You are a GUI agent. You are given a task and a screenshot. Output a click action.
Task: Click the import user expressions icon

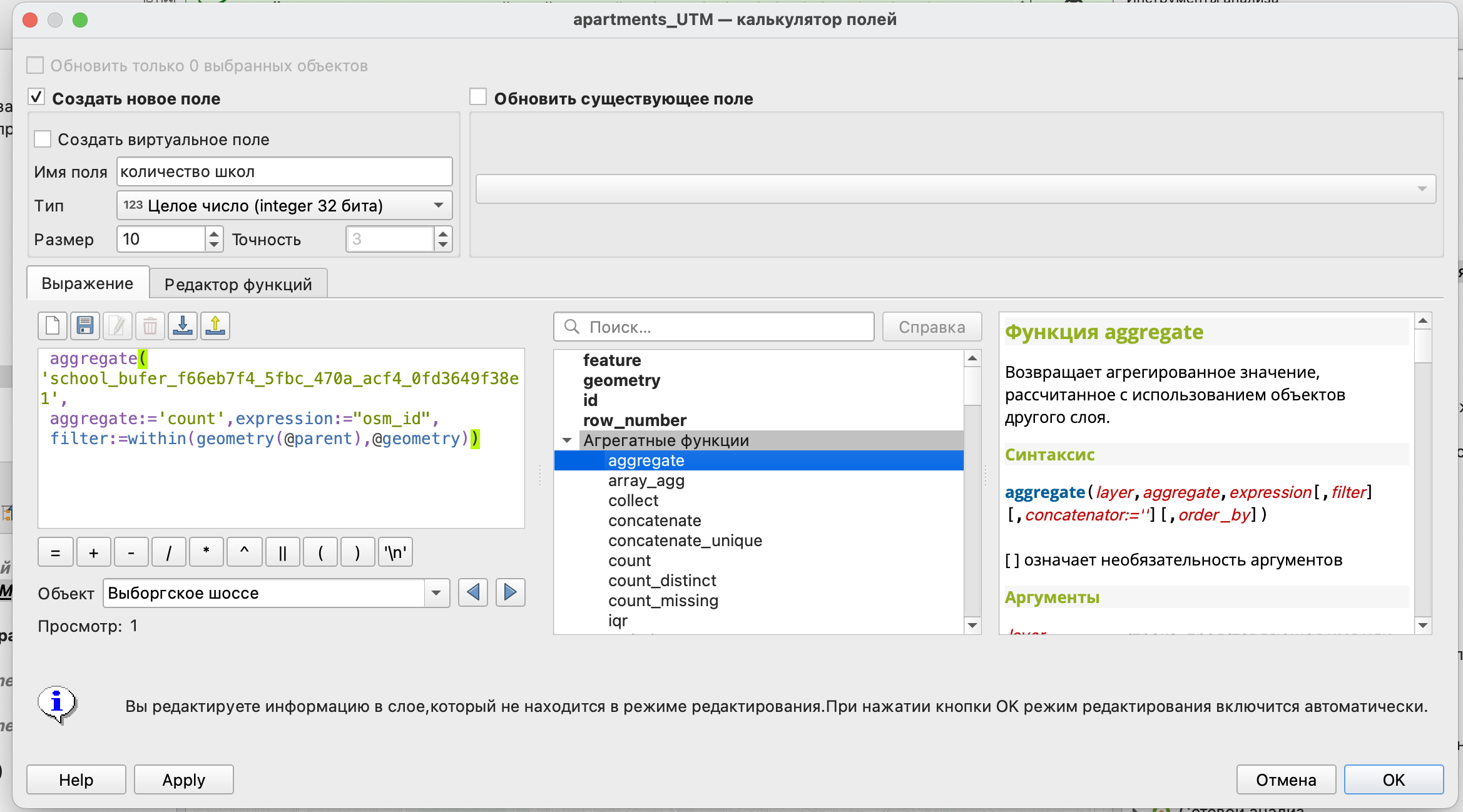[183, 326]
